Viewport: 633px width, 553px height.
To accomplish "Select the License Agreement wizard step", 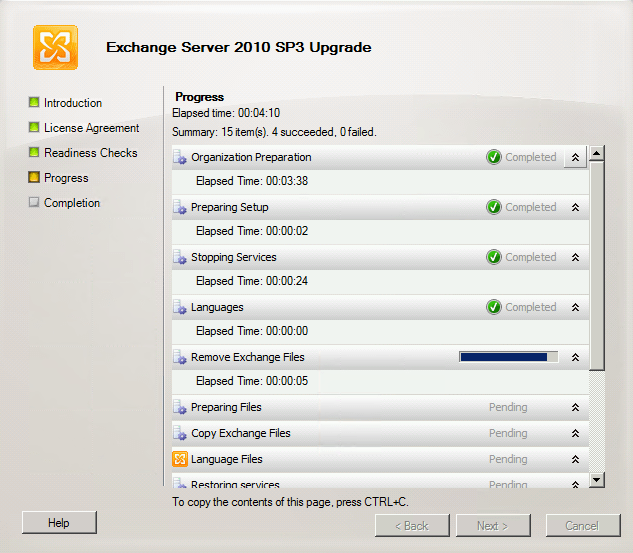I will (92, 128).
